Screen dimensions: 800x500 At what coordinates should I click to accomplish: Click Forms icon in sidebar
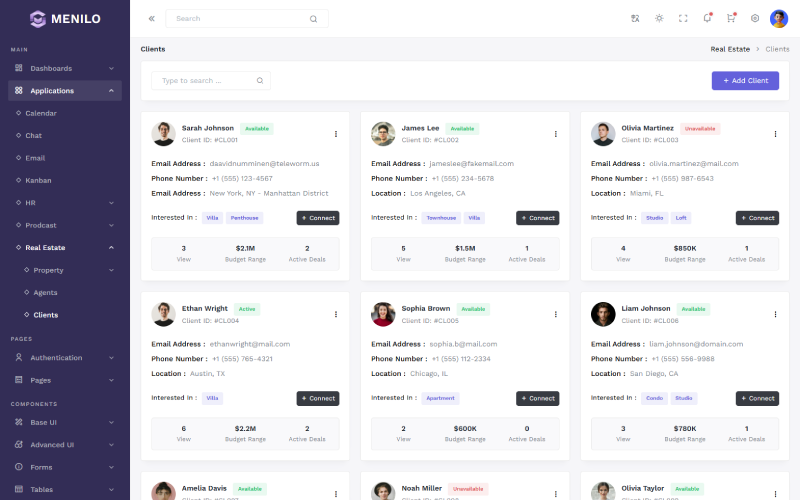click(x=19, y=467)
